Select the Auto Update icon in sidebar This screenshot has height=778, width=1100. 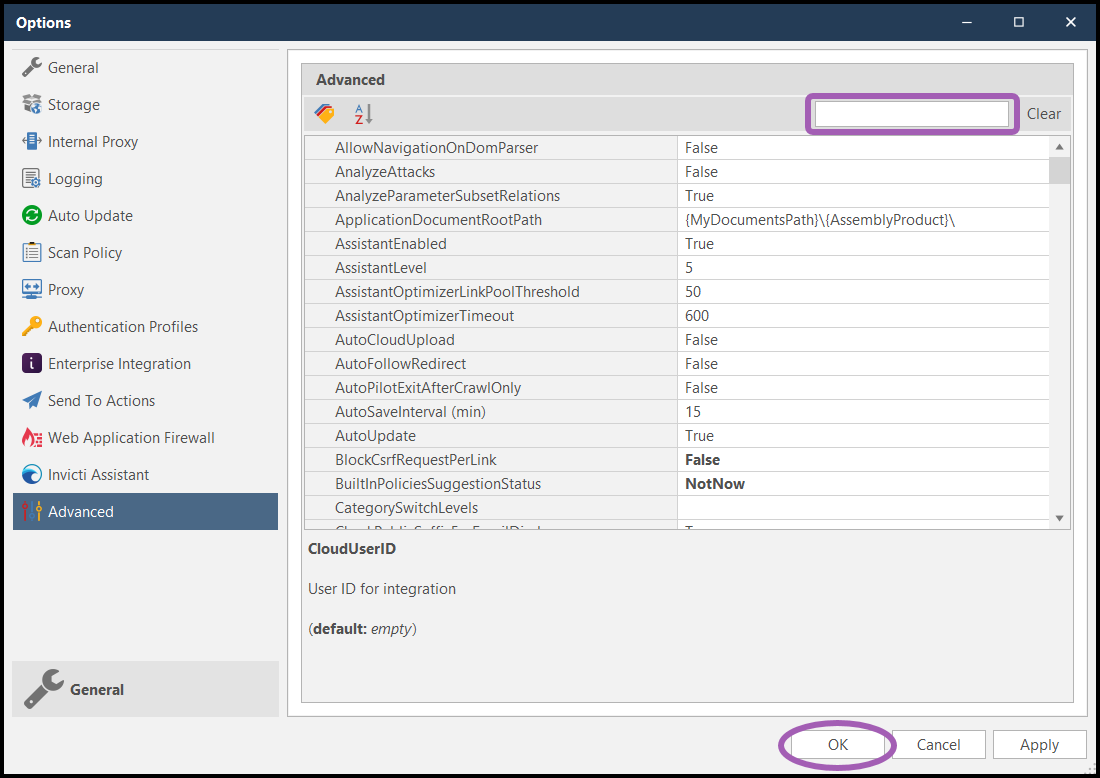28,215
